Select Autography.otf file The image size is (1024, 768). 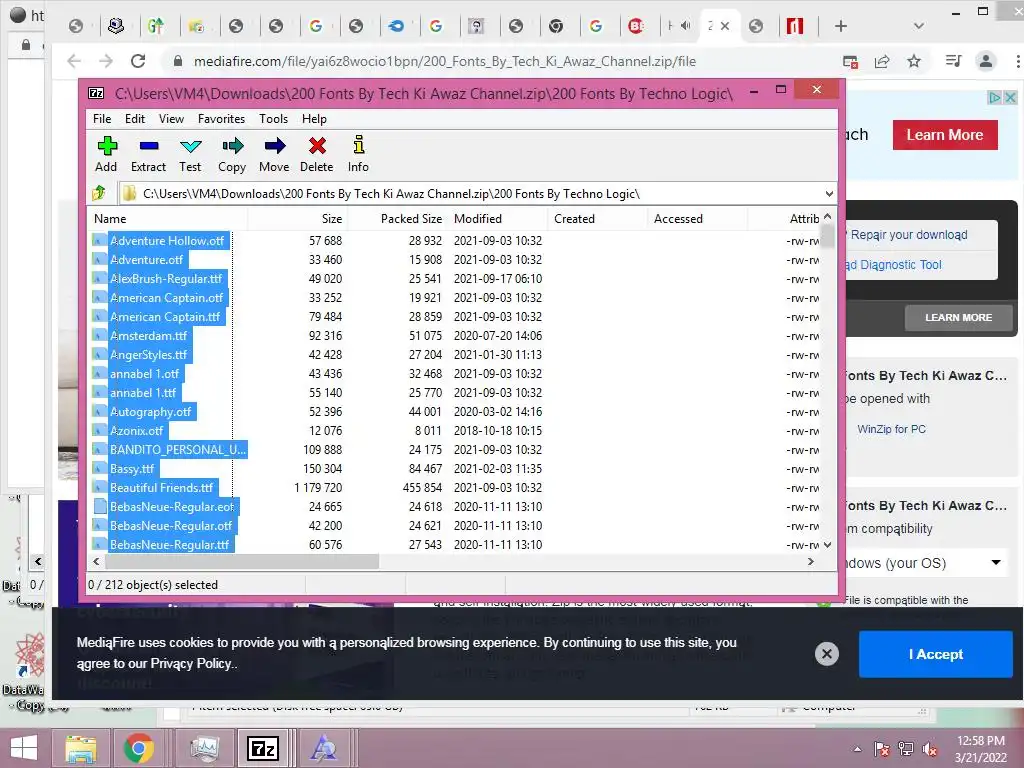point(150,411)
